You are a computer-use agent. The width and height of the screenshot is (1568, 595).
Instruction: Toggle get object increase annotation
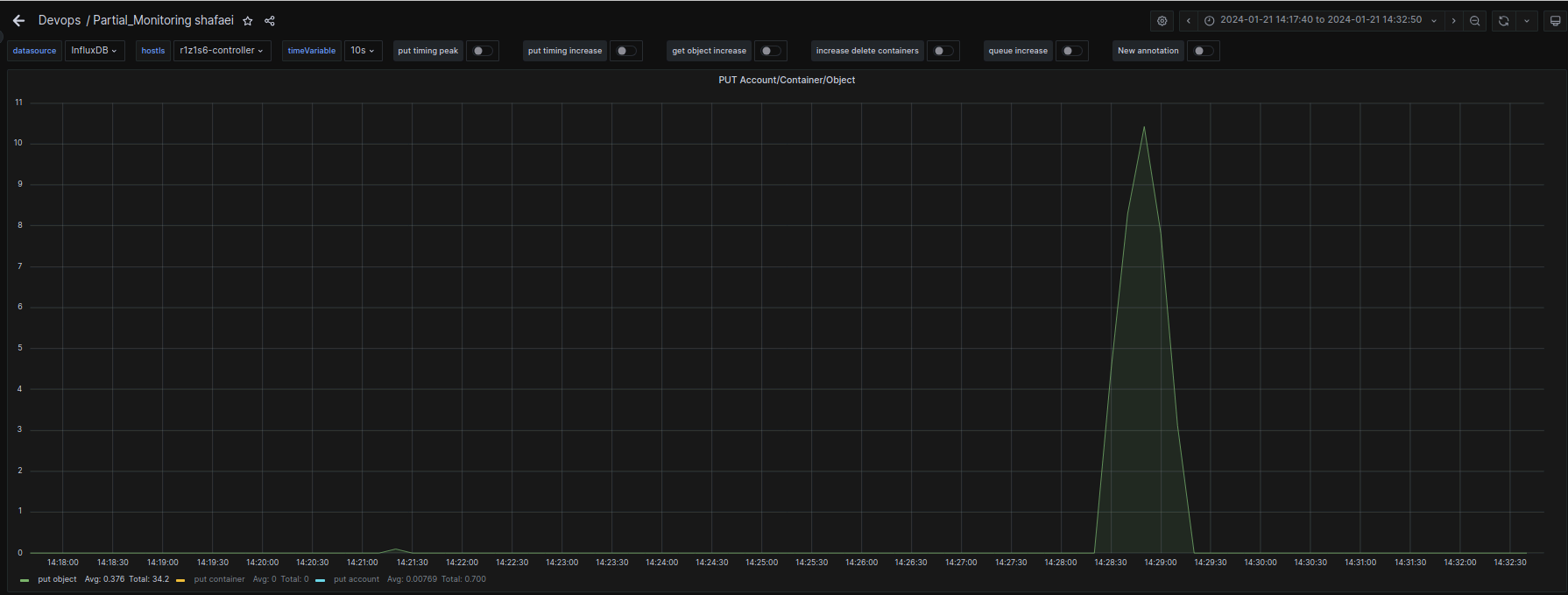[770, 51]
